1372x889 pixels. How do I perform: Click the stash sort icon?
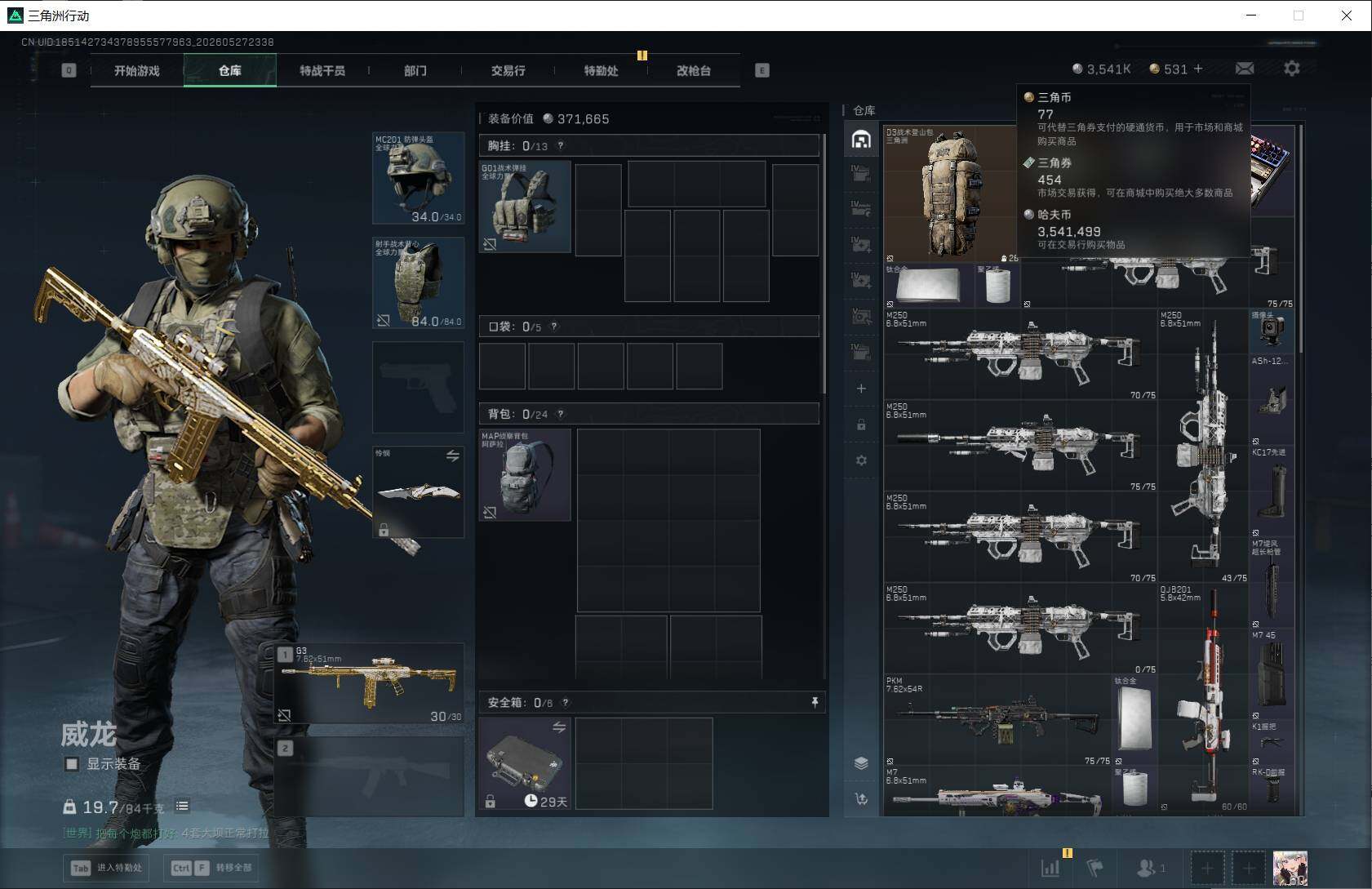pos(861,799)
